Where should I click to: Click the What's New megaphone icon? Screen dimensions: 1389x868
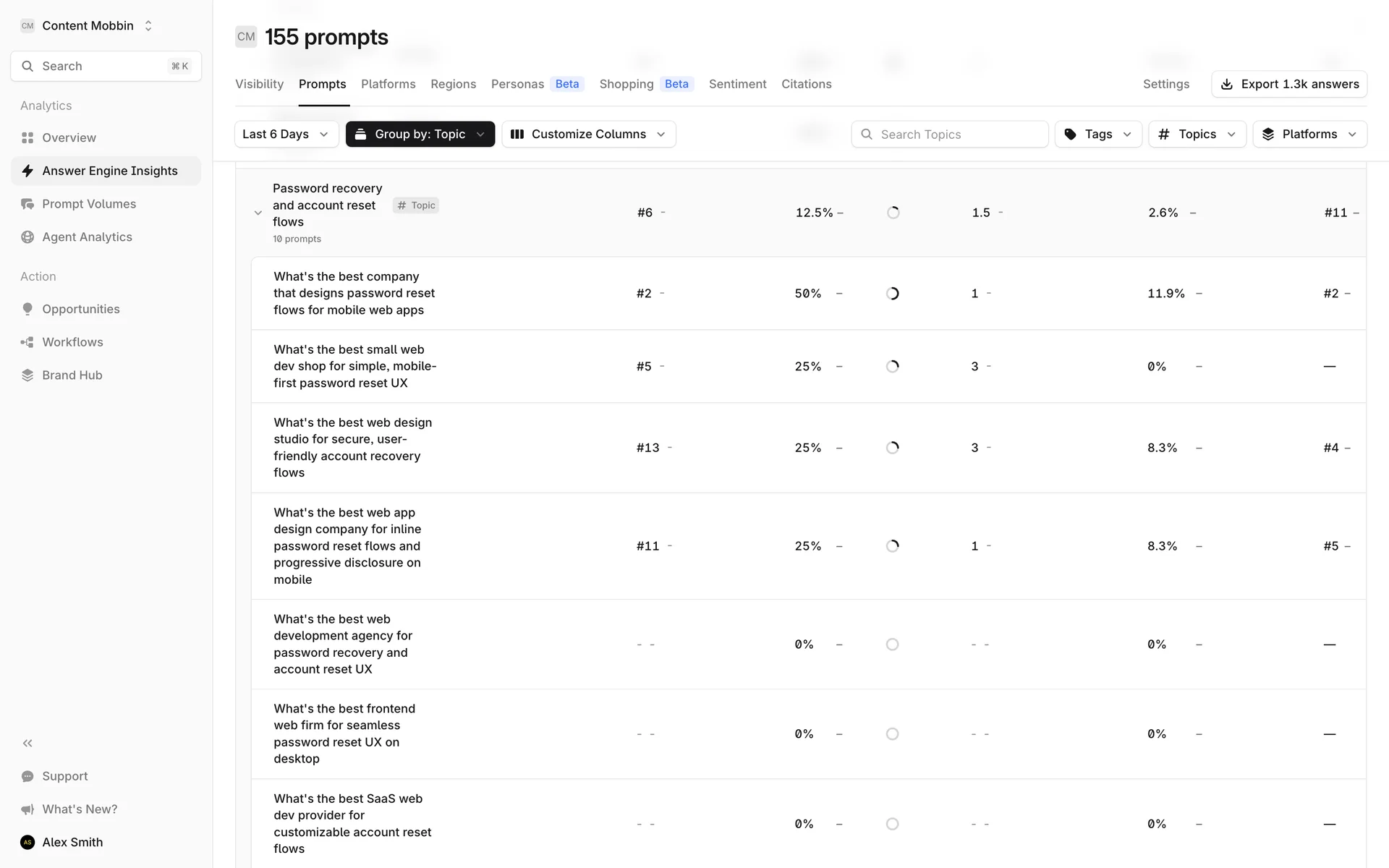(27, 809)
